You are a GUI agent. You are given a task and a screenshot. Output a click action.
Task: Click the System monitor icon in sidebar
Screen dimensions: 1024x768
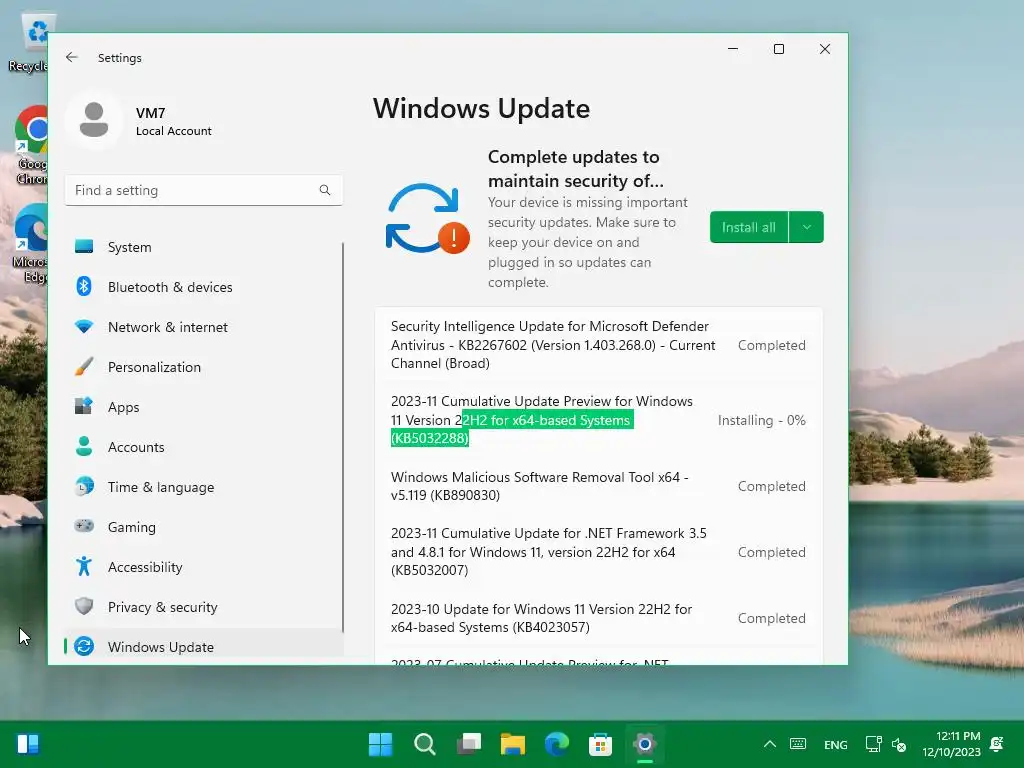(84, 246)
